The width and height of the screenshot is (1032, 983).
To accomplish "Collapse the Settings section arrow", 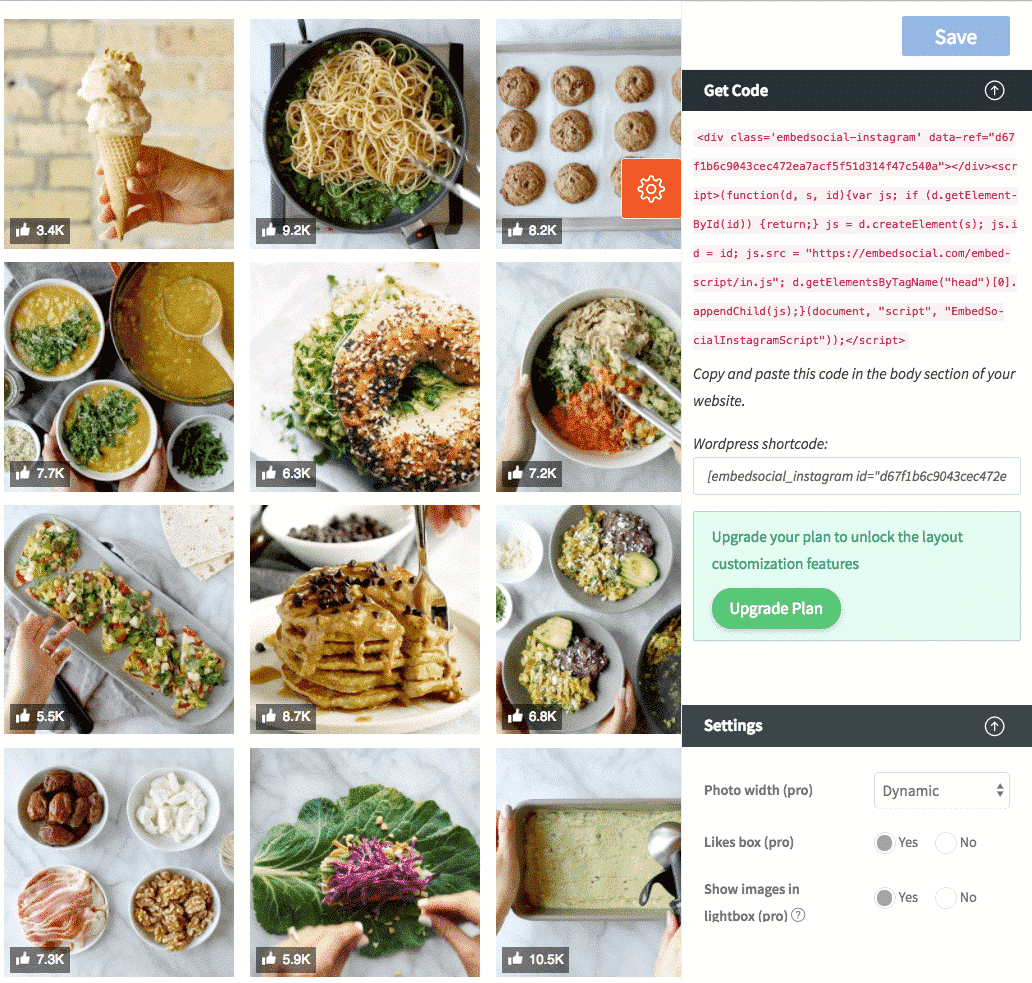I will (994, 726).
